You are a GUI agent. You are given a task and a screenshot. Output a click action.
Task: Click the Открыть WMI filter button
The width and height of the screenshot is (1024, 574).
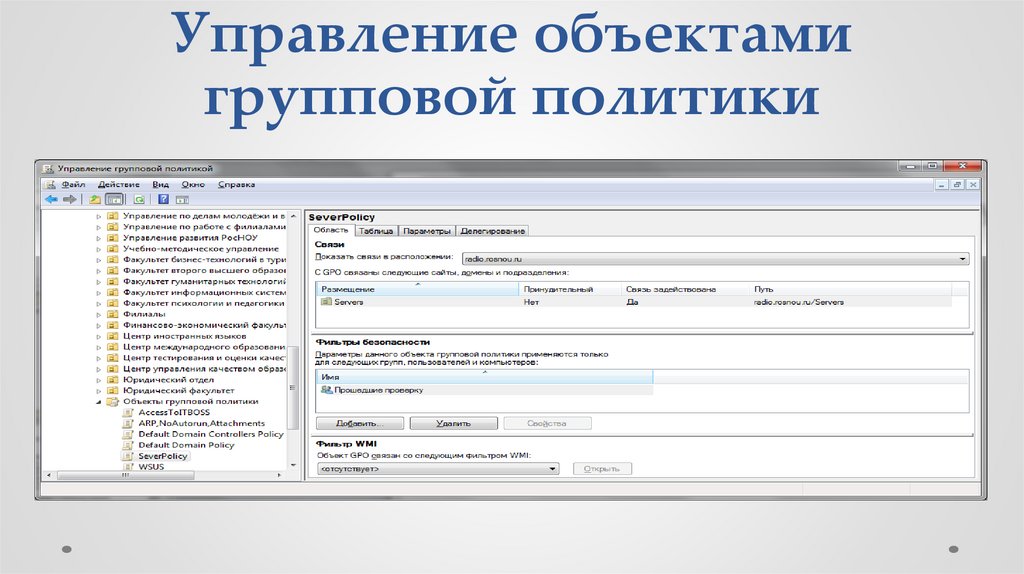[x=602, y=469]
